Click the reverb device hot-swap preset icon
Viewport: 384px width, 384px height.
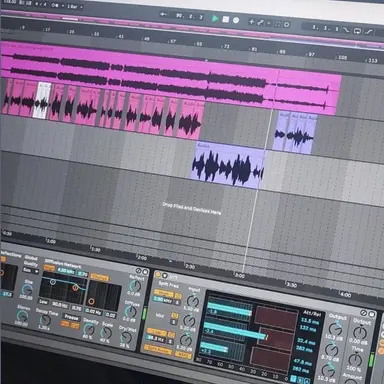click(139, 270)
